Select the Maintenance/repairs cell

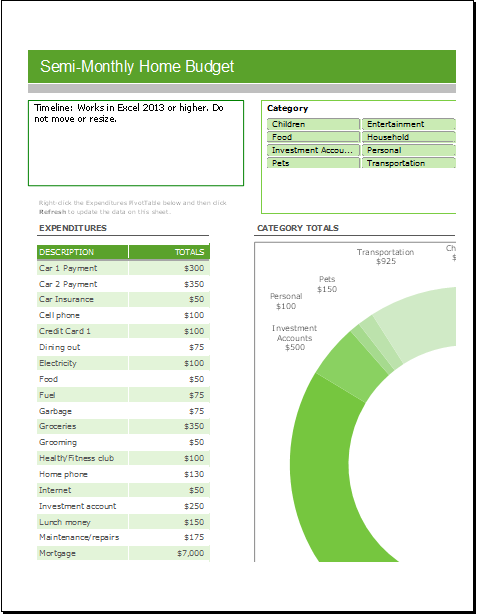(x=82, y=538)
